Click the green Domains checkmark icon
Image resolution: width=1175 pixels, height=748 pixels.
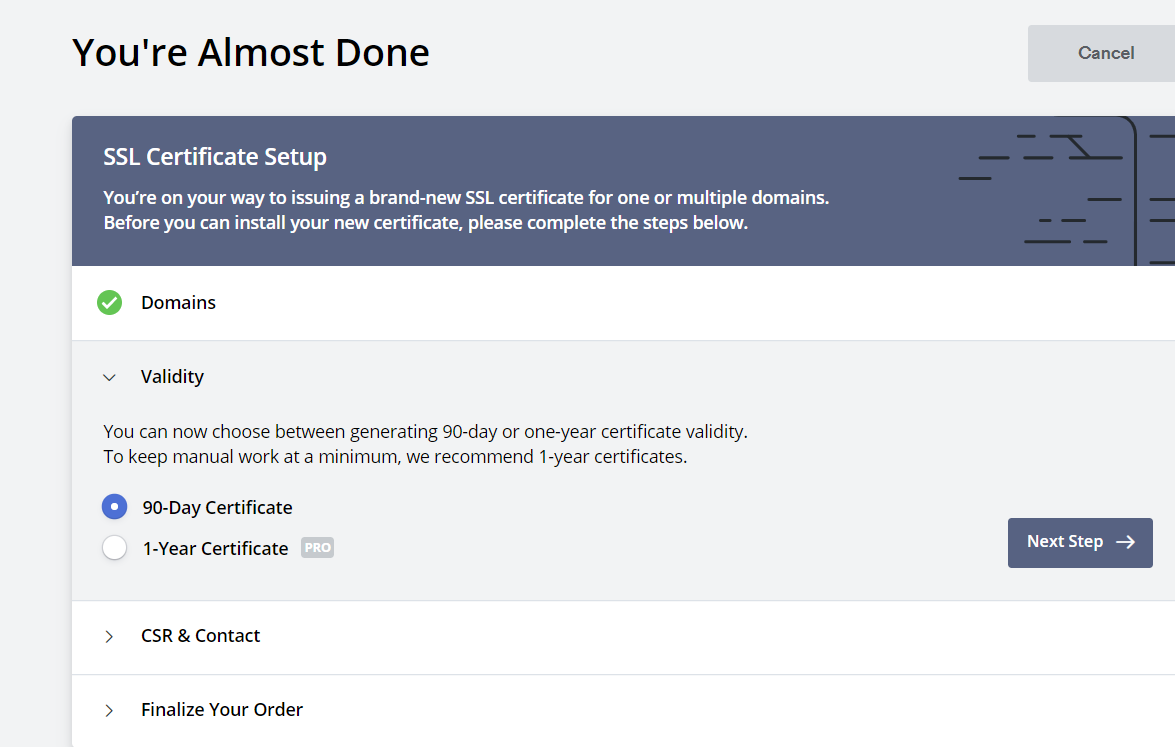click(109, 303)
